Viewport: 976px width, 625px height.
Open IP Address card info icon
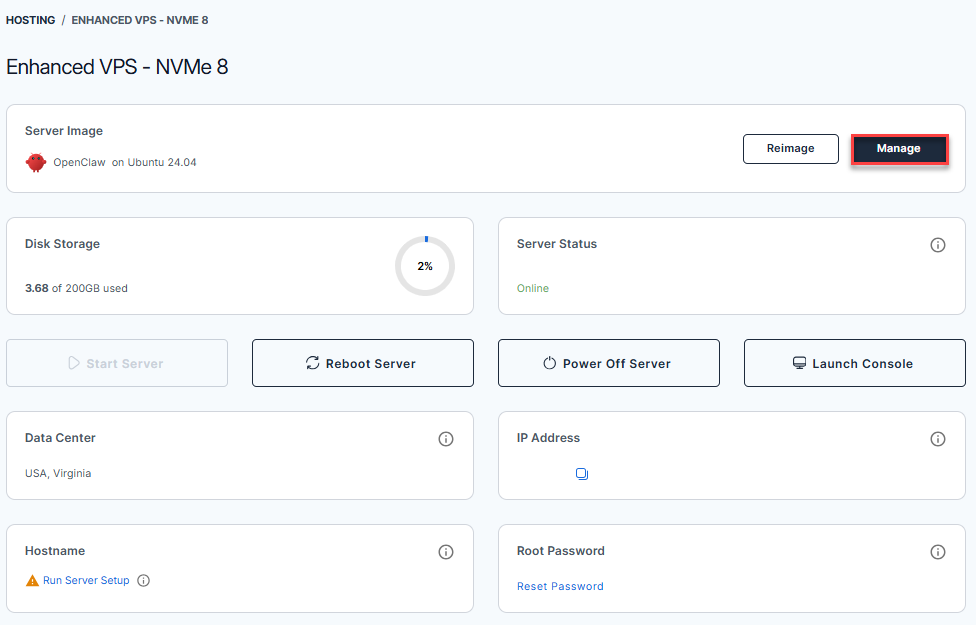[937, 439]
